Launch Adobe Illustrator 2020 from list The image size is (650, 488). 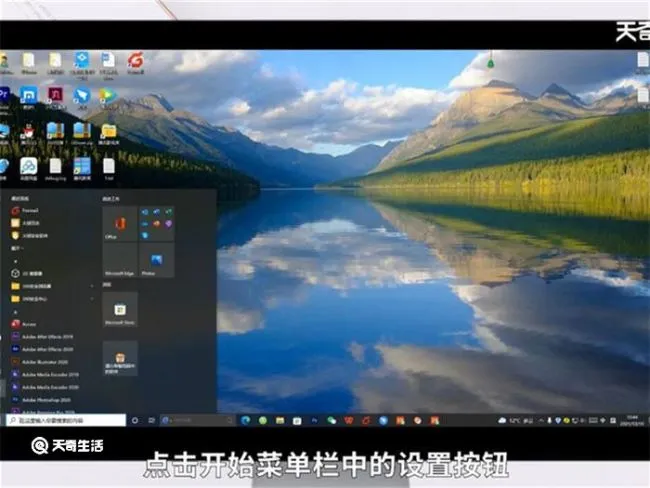pyautogui.click(x=40, y=362)
